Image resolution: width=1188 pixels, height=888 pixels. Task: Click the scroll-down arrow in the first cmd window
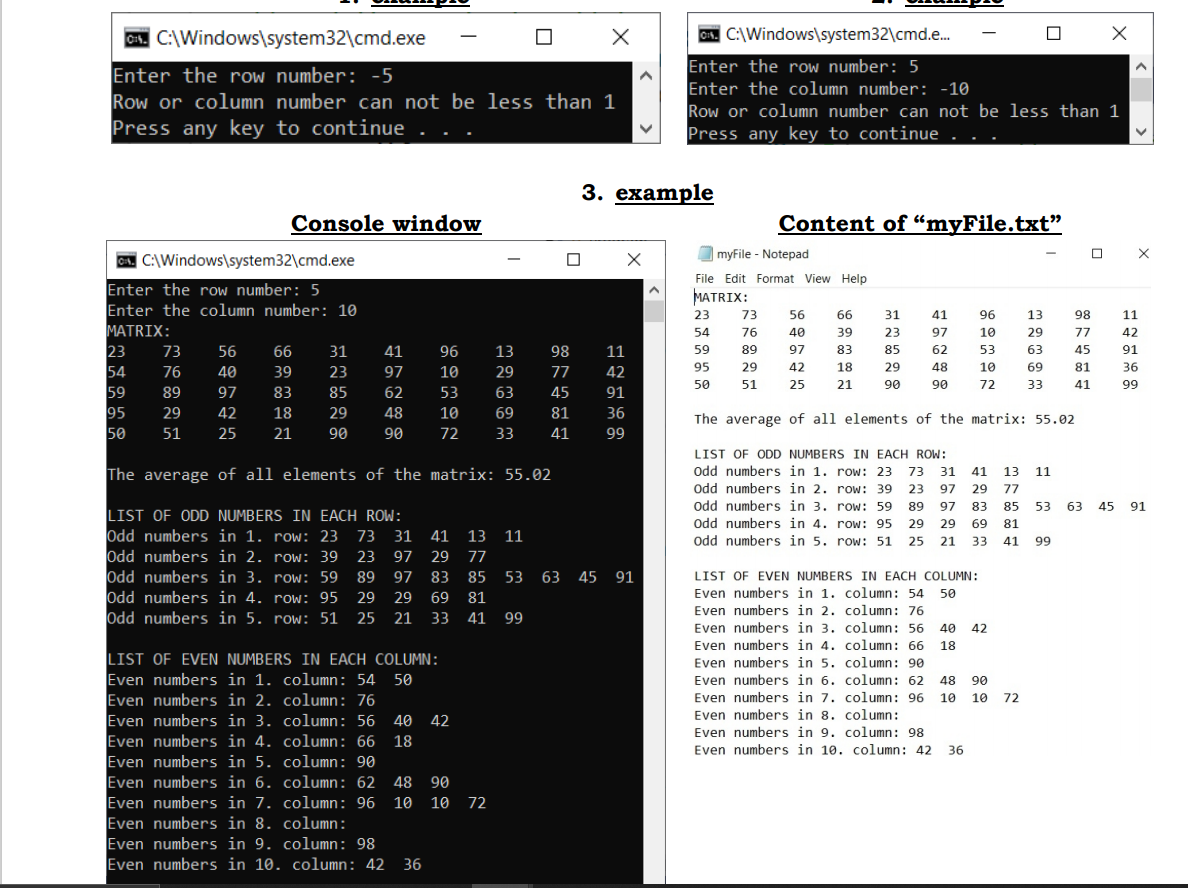point(647,126)
